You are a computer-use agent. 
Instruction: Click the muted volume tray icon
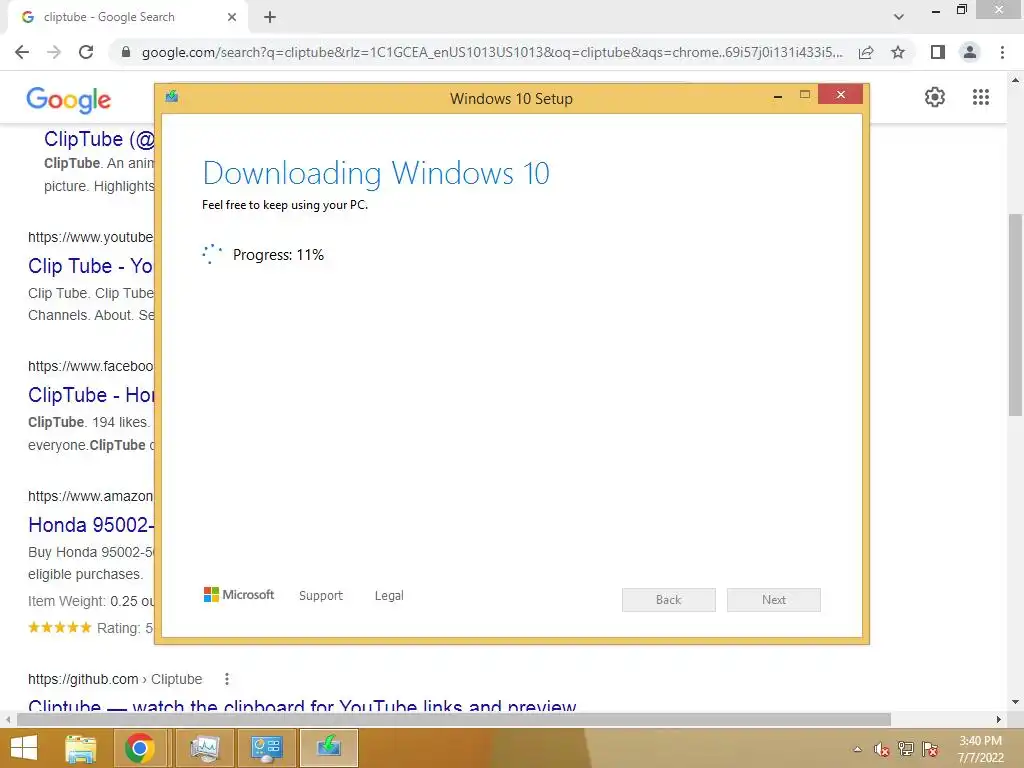[x=882, y=749]
